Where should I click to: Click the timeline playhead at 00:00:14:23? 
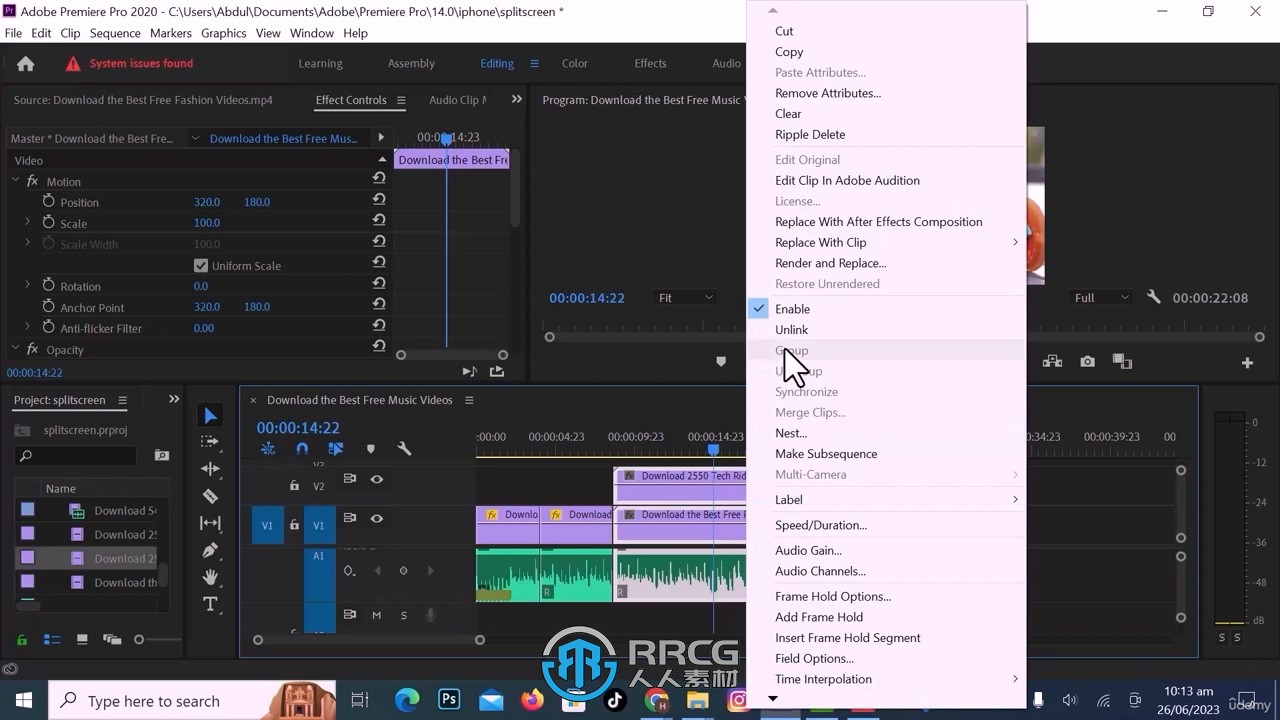pos(713,450)
